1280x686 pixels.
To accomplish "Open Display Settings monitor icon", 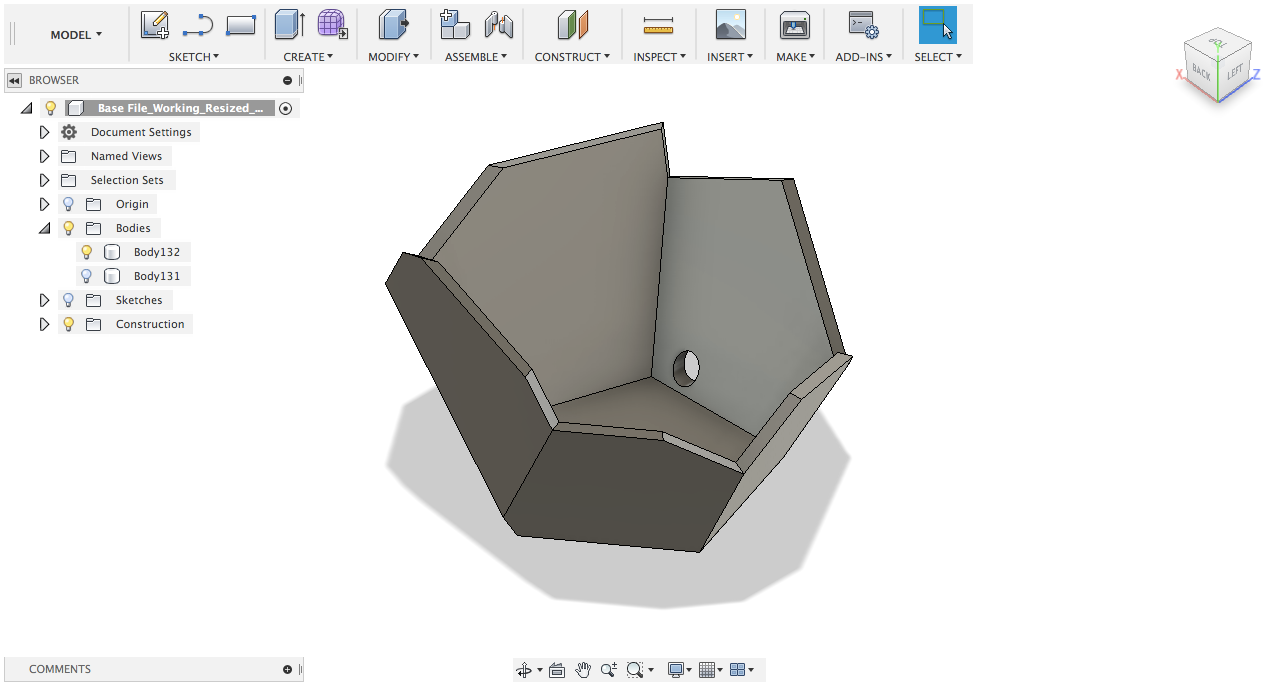I will 677,670.
